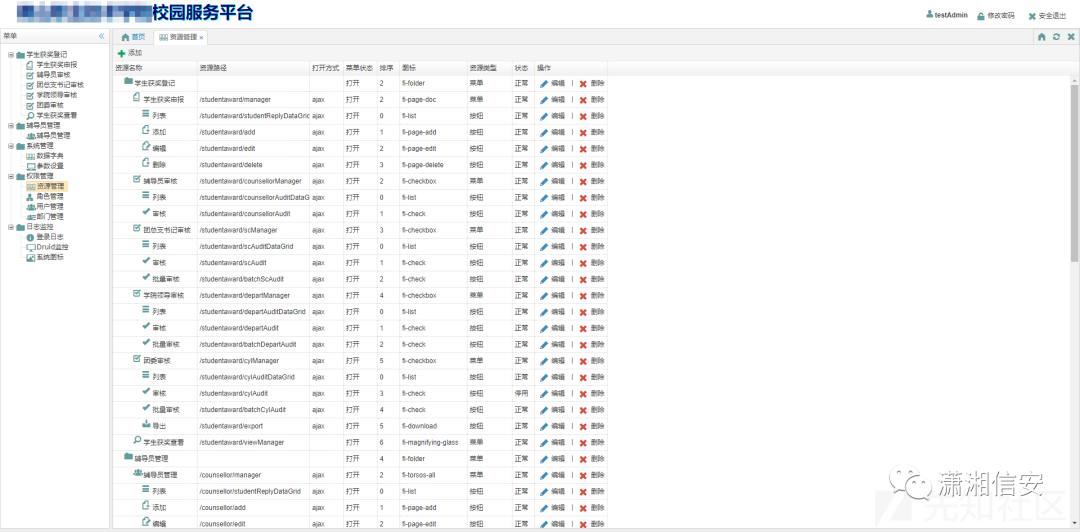The width and height of the screenshot is (1080, 532).
Task: Click 安全退出 to log out
Action: tap(1047, 15)
